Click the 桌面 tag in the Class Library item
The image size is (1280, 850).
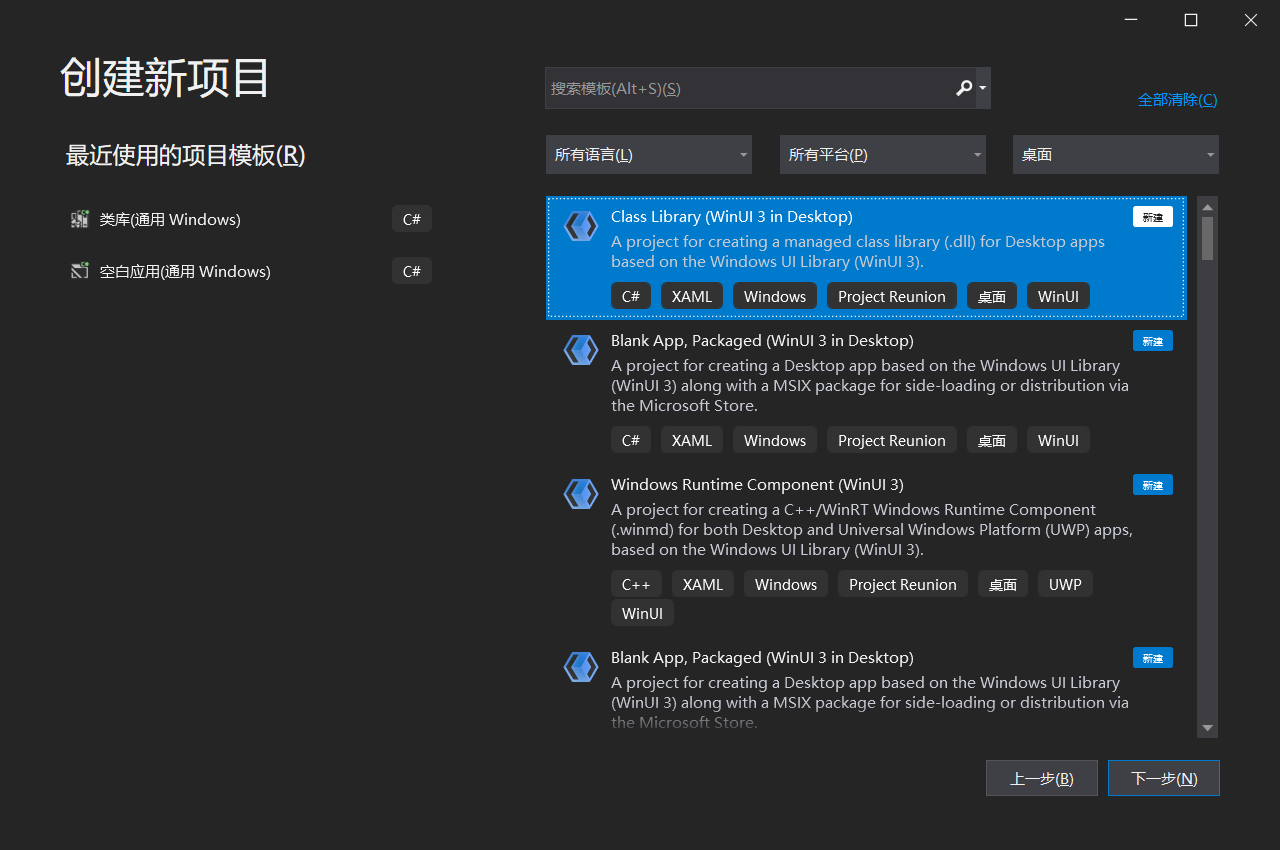pos(992,296)
